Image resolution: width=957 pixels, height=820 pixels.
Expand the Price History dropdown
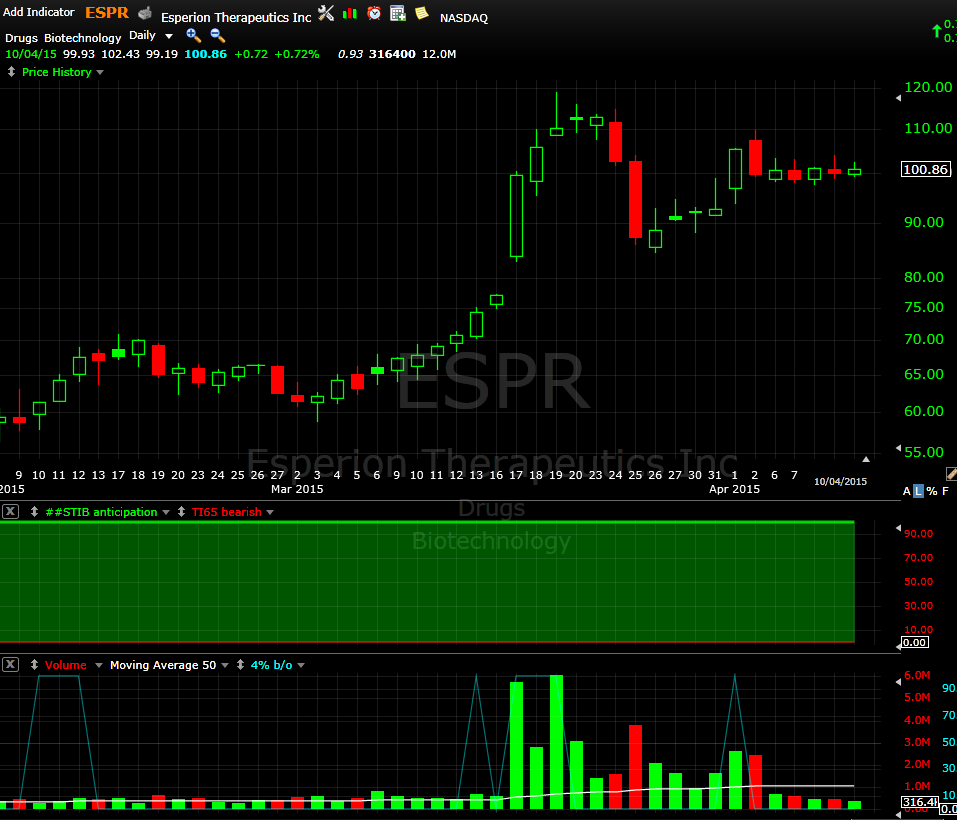click(100, 73)
